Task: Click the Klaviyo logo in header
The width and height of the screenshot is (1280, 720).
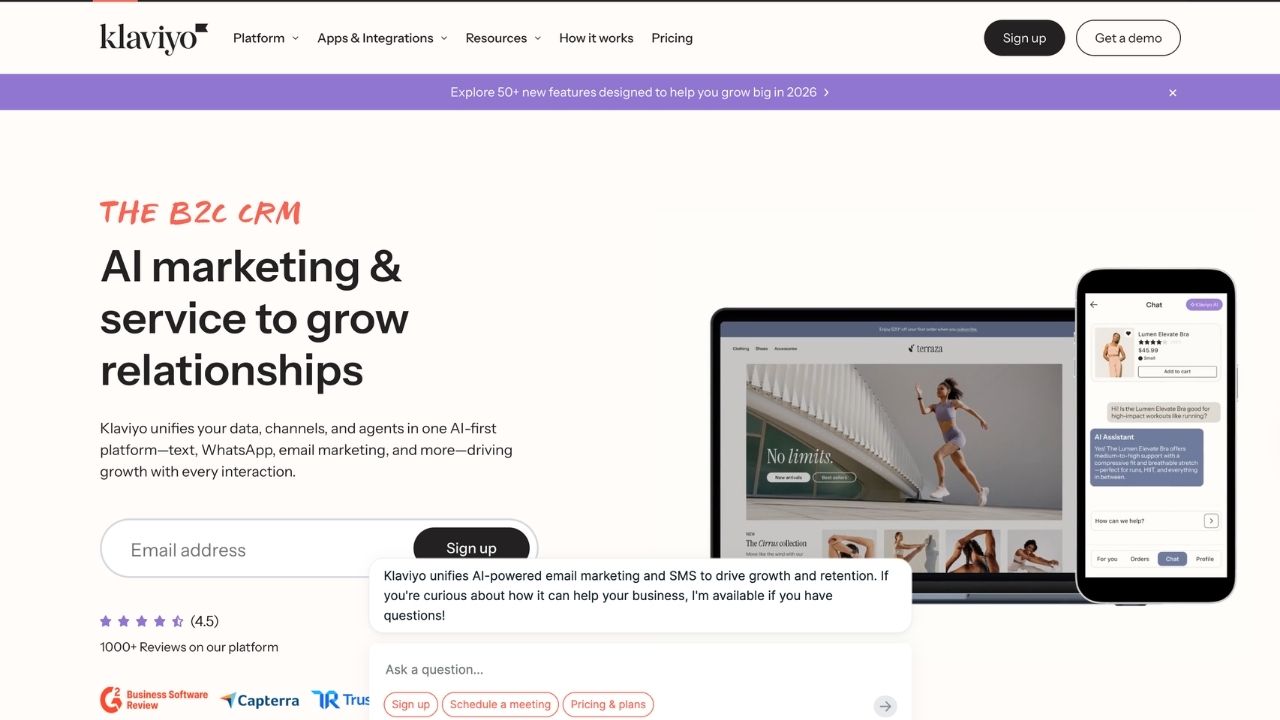Action: [154, 38]
